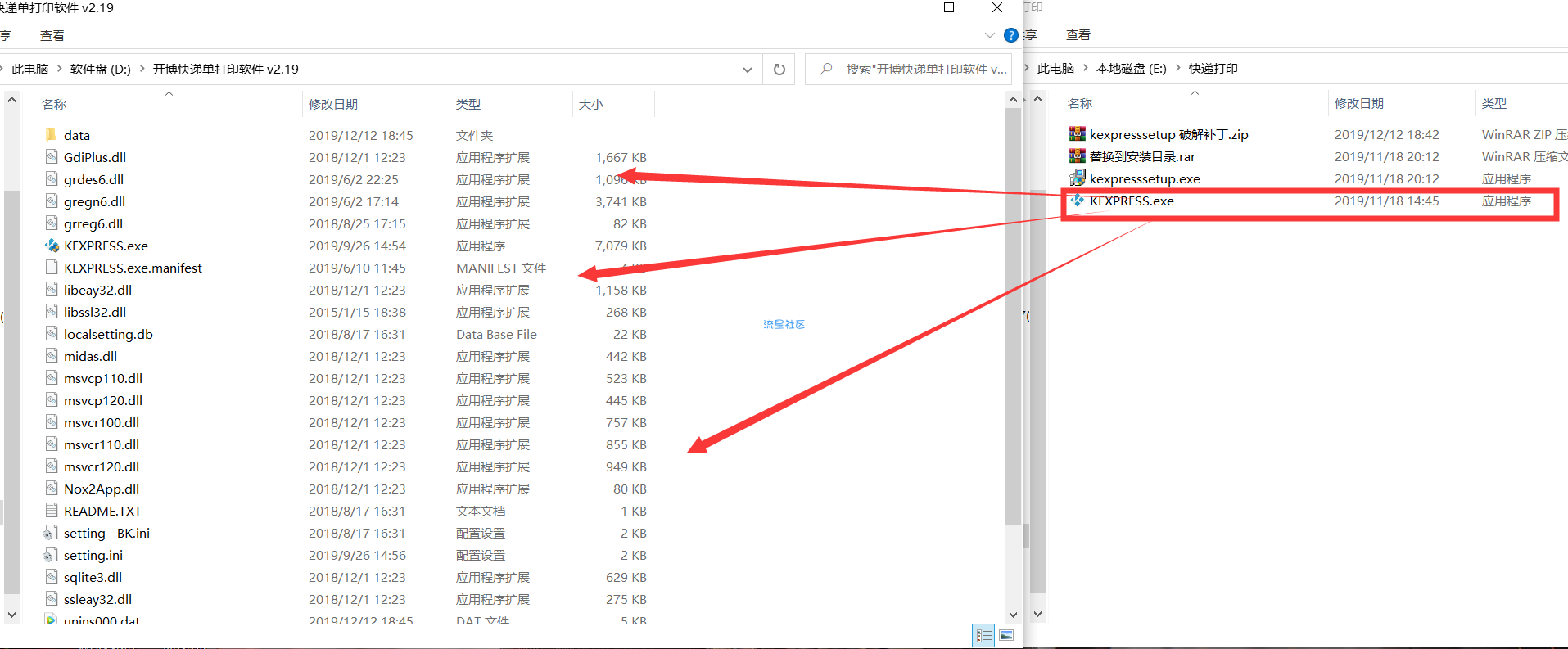The image size is (1568, 649).
Task: Select the ssleay32.dll file name
Action: (97, 599)
